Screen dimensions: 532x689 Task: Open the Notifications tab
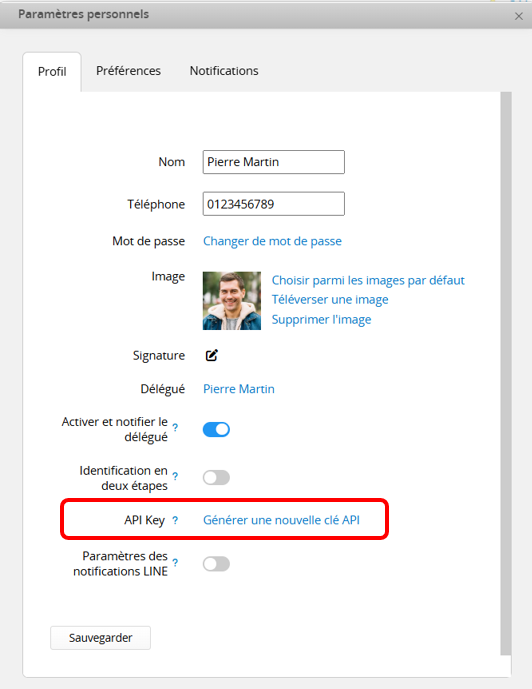tap(224, 71)
